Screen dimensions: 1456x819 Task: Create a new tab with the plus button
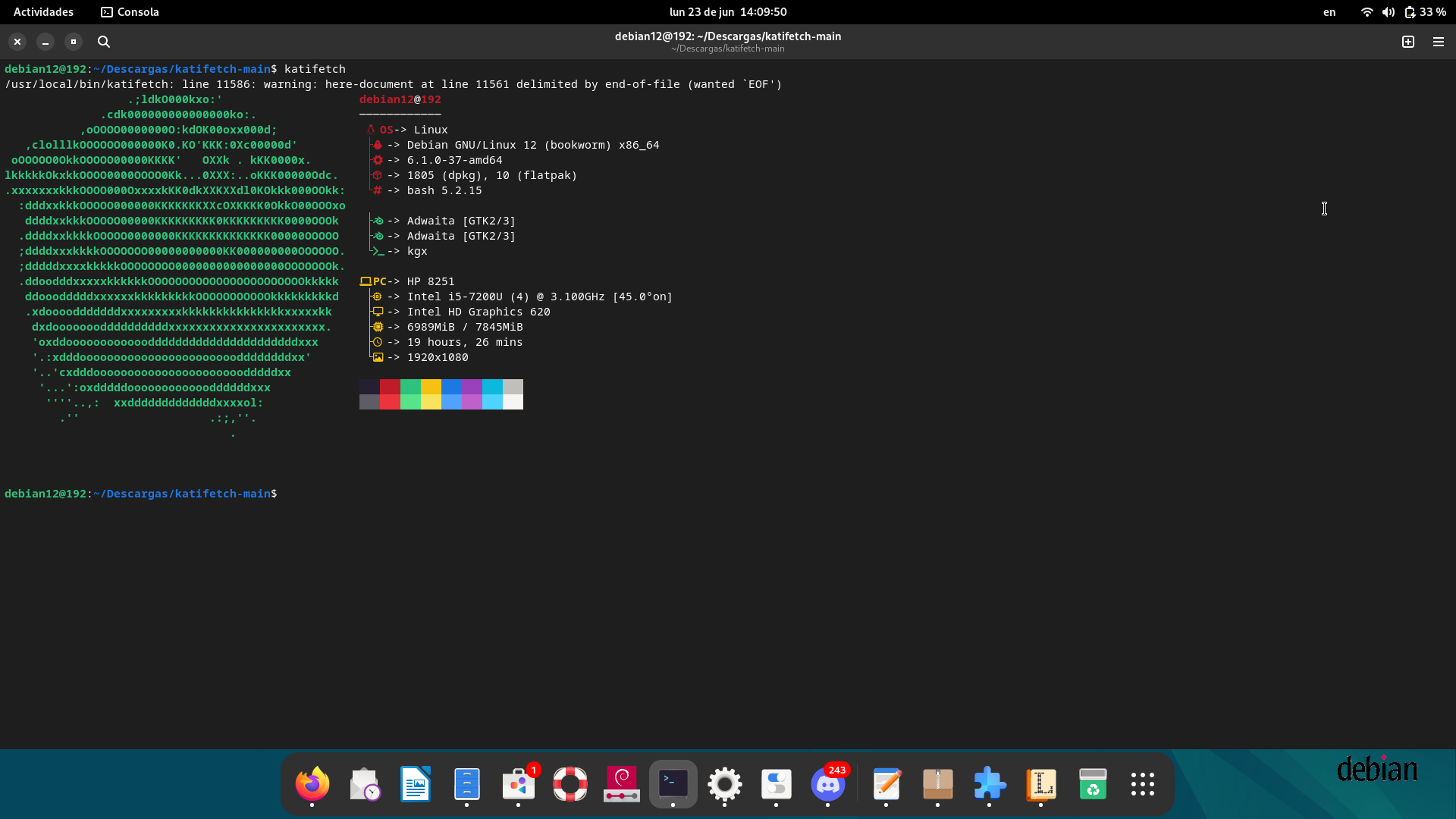pyautogui.click(x=1408, y=42)
